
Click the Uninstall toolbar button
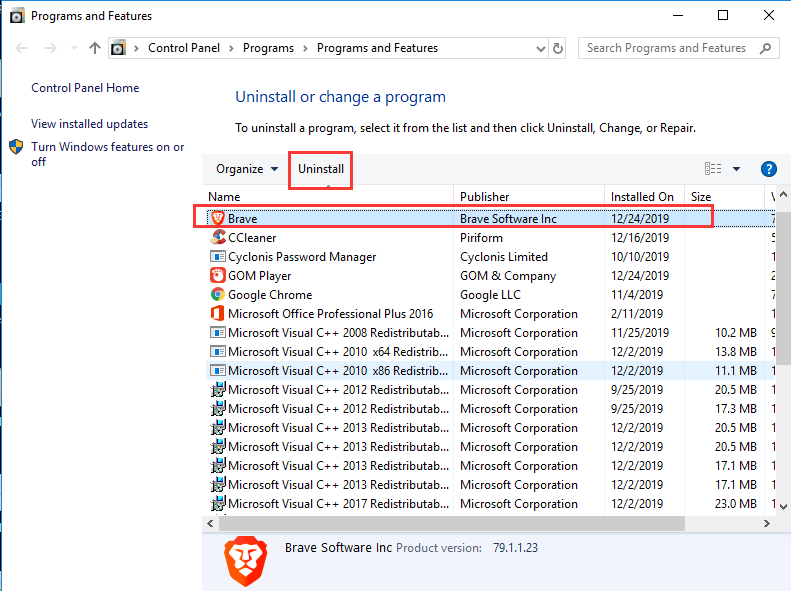(321, 169)
